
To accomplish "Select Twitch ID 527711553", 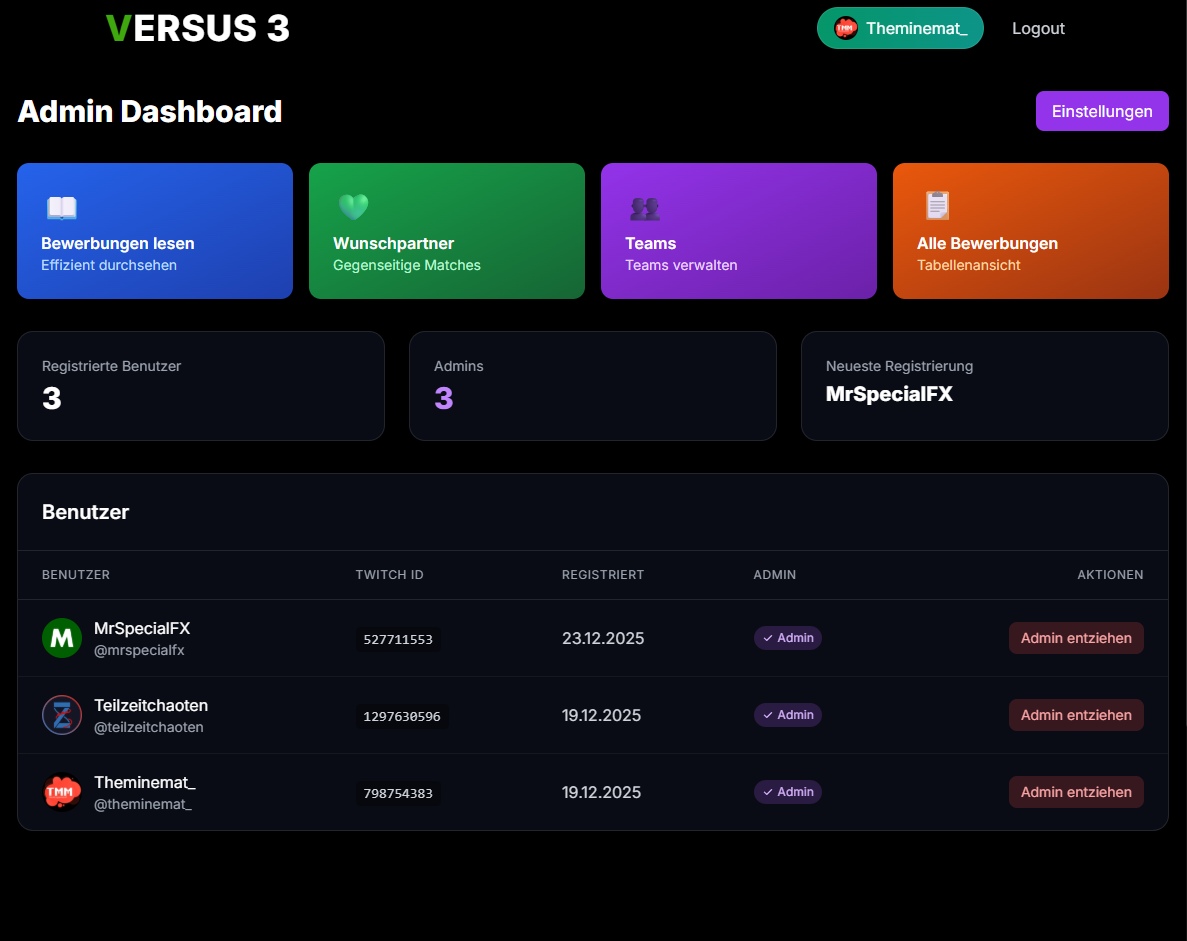I will coord(398,639).
